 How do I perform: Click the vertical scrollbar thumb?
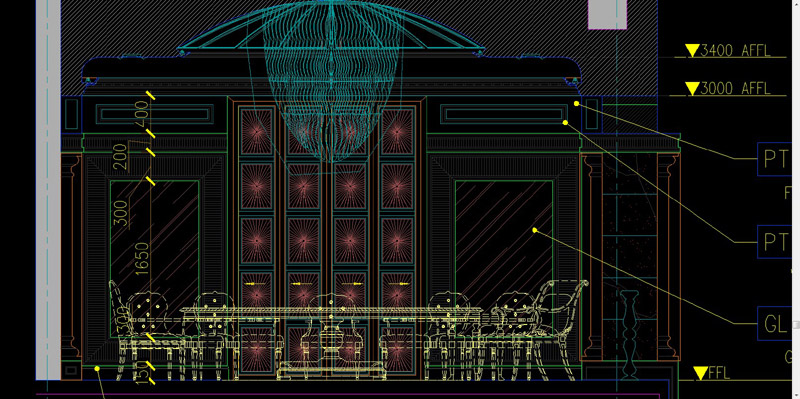(x=796, y=325)
